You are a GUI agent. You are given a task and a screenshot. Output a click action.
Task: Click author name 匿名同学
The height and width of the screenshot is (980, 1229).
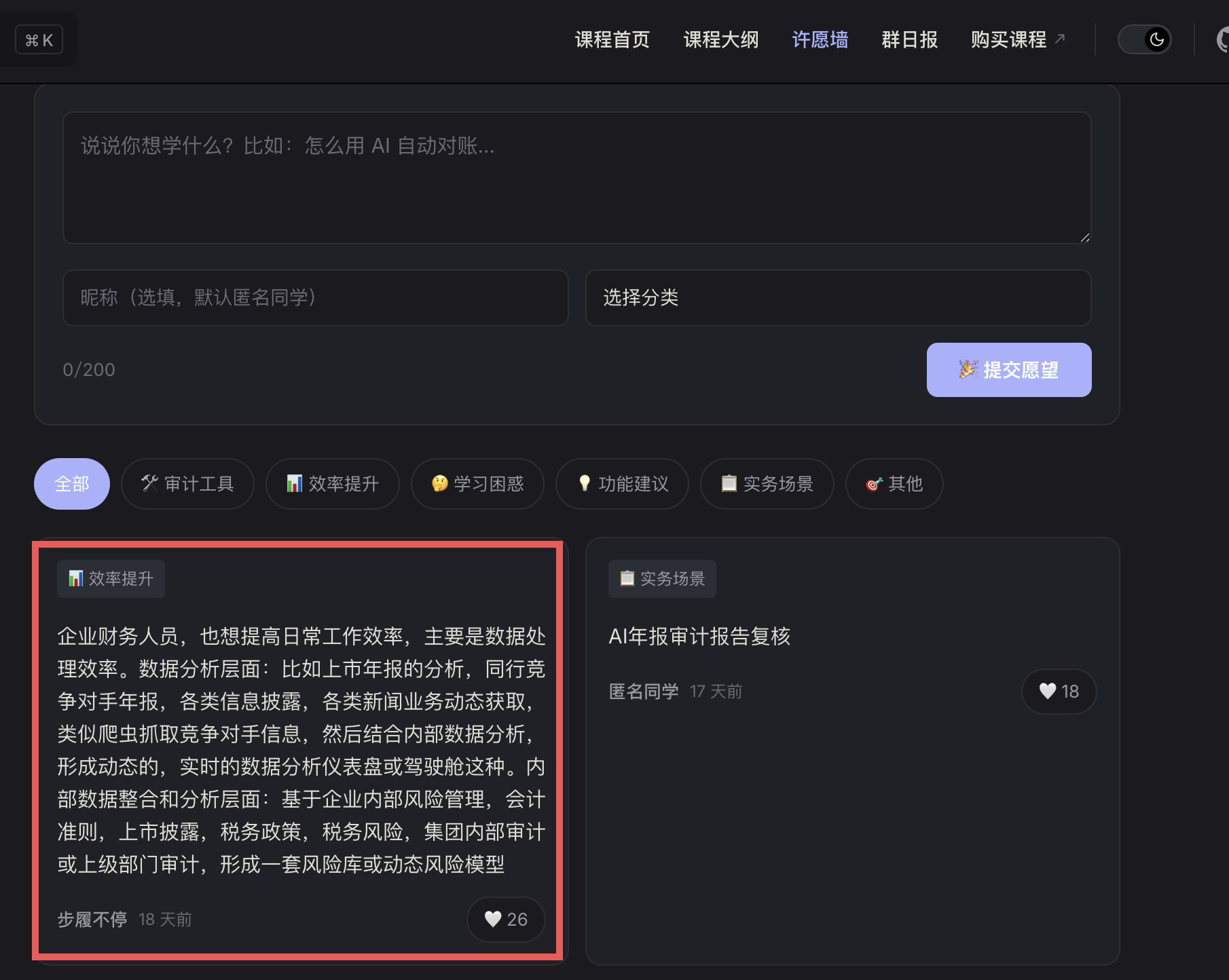(x=644, y=692)
